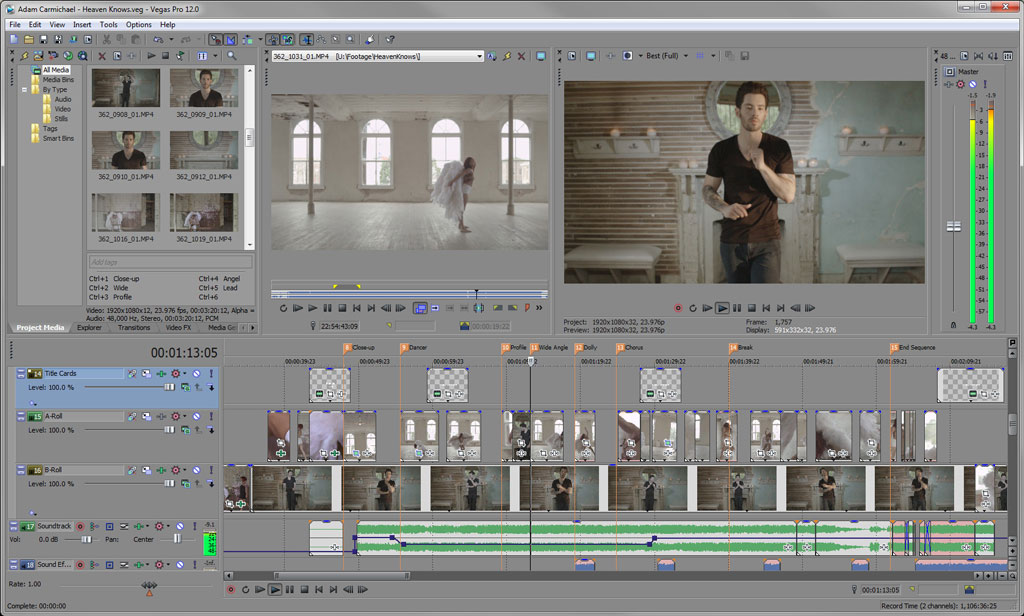Select the 362_0909_01.MP4 thumbnail

tap(203, 88)
